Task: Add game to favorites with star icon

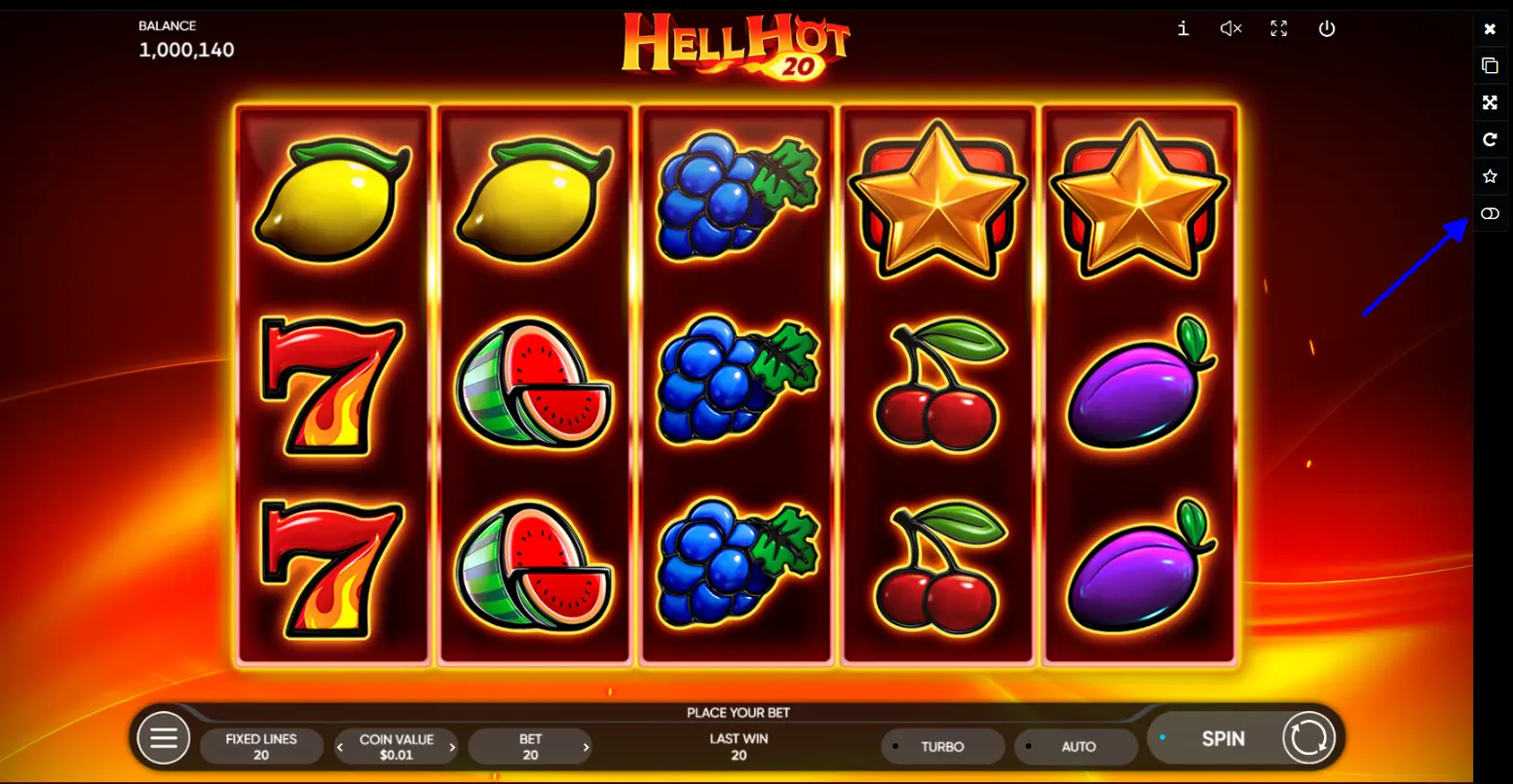Action: pos(1490,176)
